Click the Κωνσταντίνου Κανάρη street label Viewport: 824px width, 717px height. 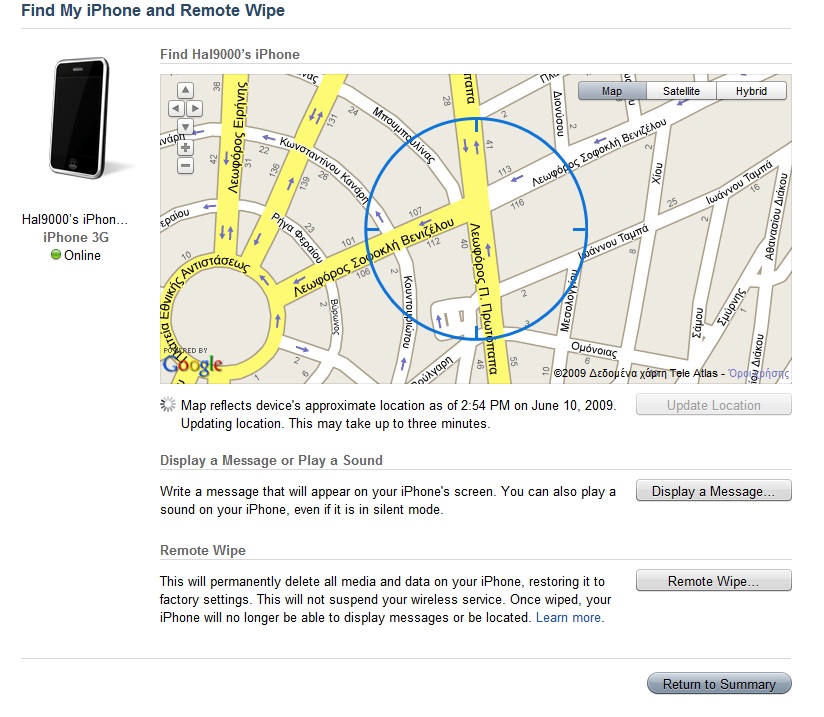[324, 170]
